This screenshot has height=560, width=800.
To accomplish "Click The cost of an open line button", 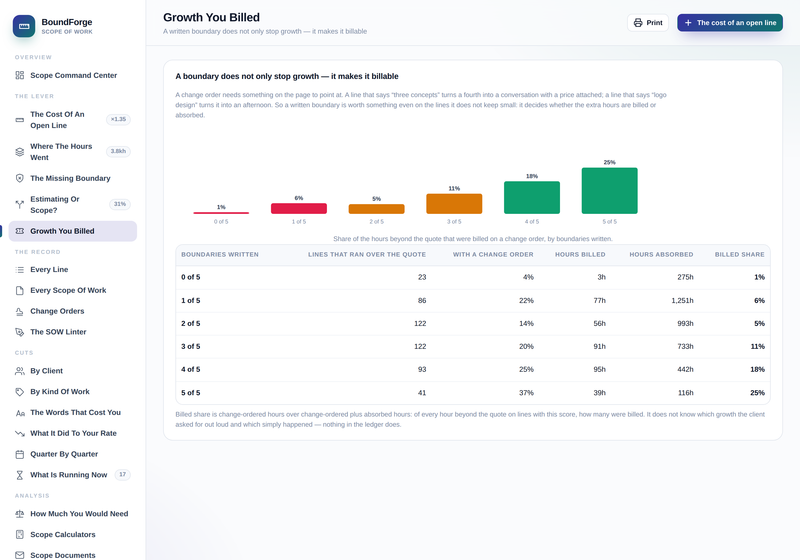I will [730, 23].
